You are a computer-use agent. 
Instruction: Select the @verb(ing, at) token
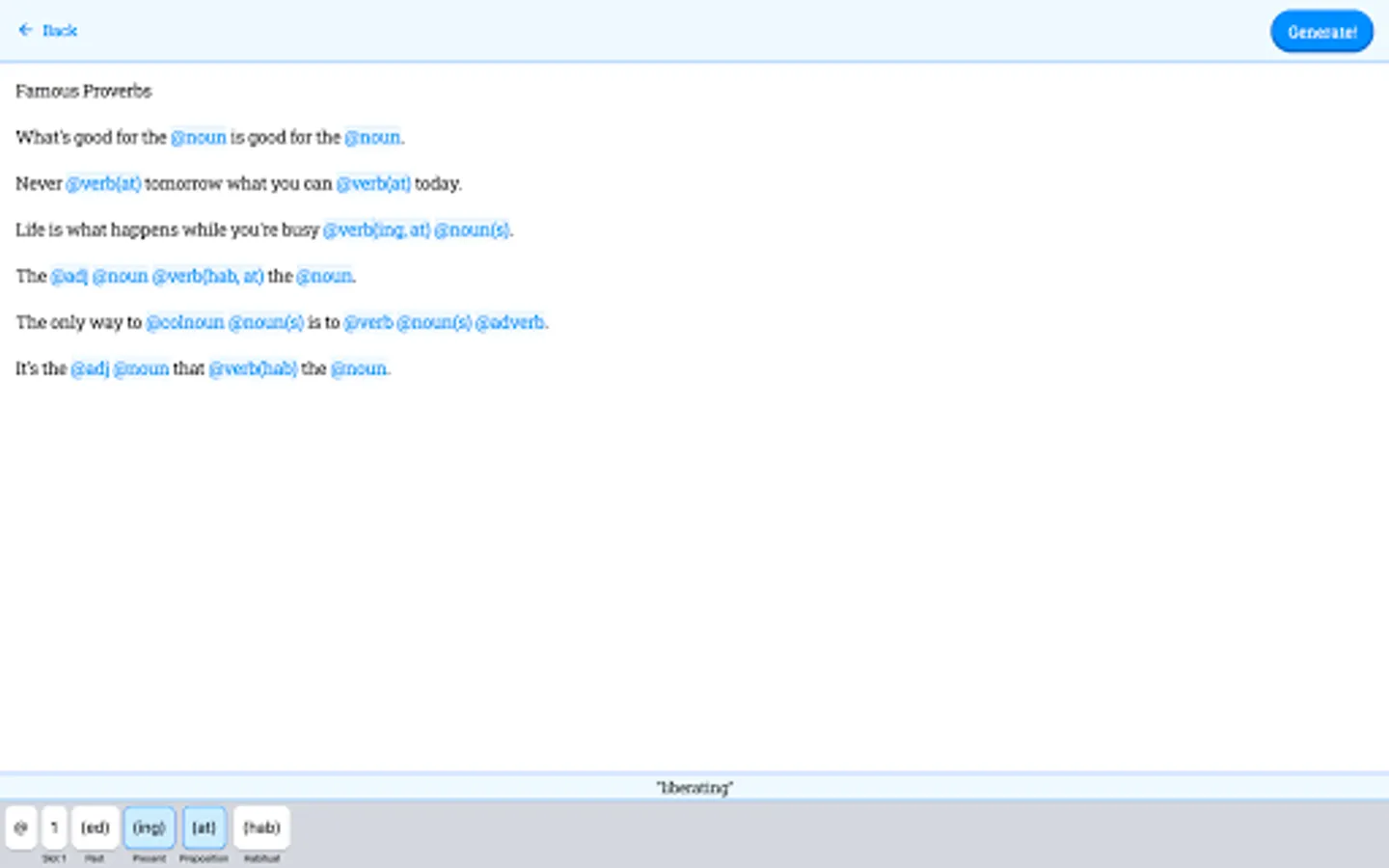(376, 230)
